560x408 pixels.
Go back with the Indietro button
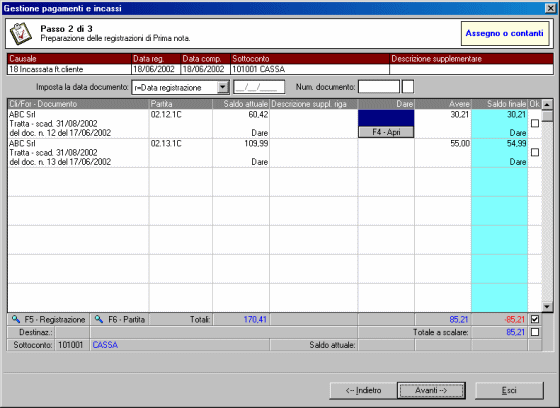coord(363,390)
